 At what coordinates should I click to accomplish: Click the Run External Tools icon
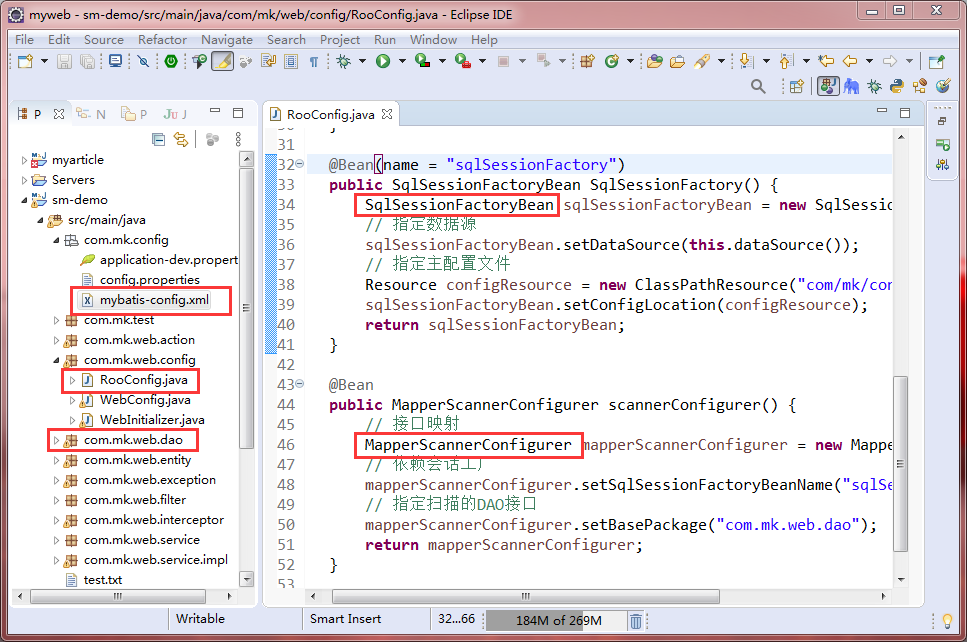point(463,61)
